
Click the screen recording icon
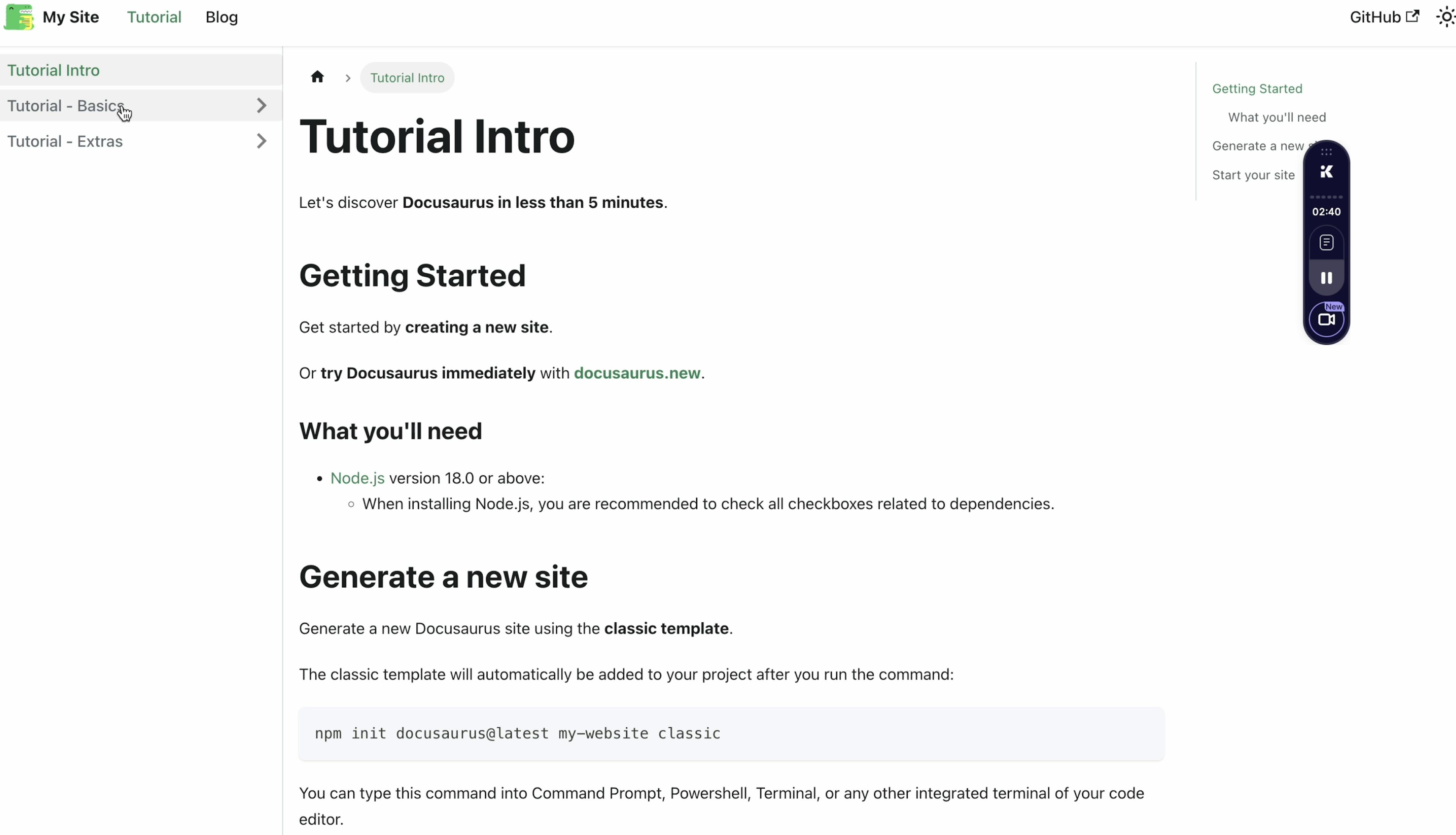click(x=1327, y=319)
